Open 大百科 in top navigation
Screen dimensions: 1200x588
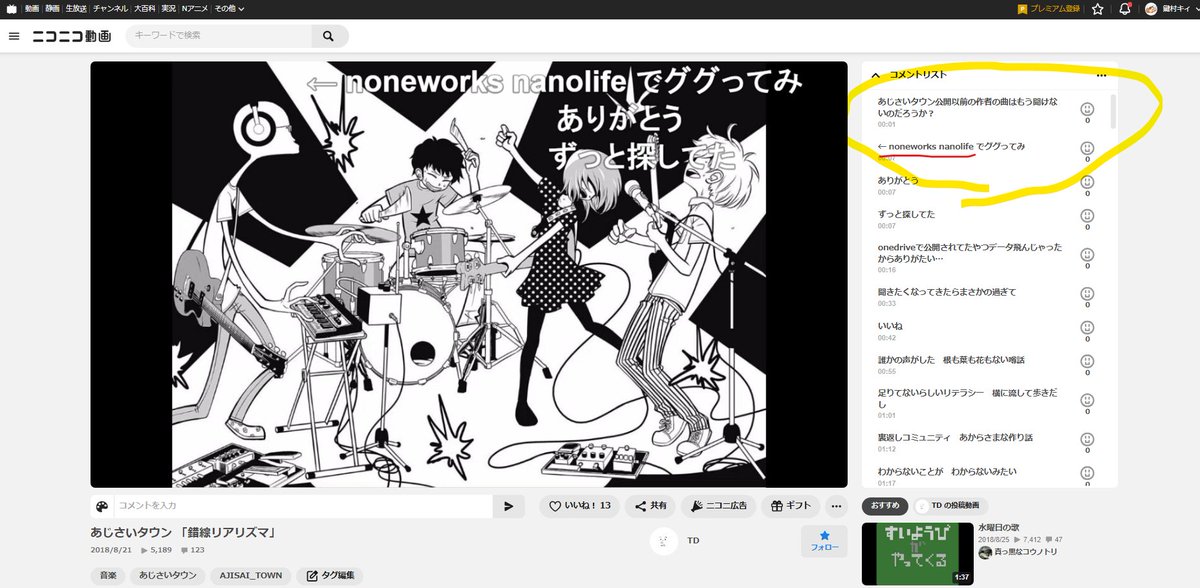tap(145, 9)
